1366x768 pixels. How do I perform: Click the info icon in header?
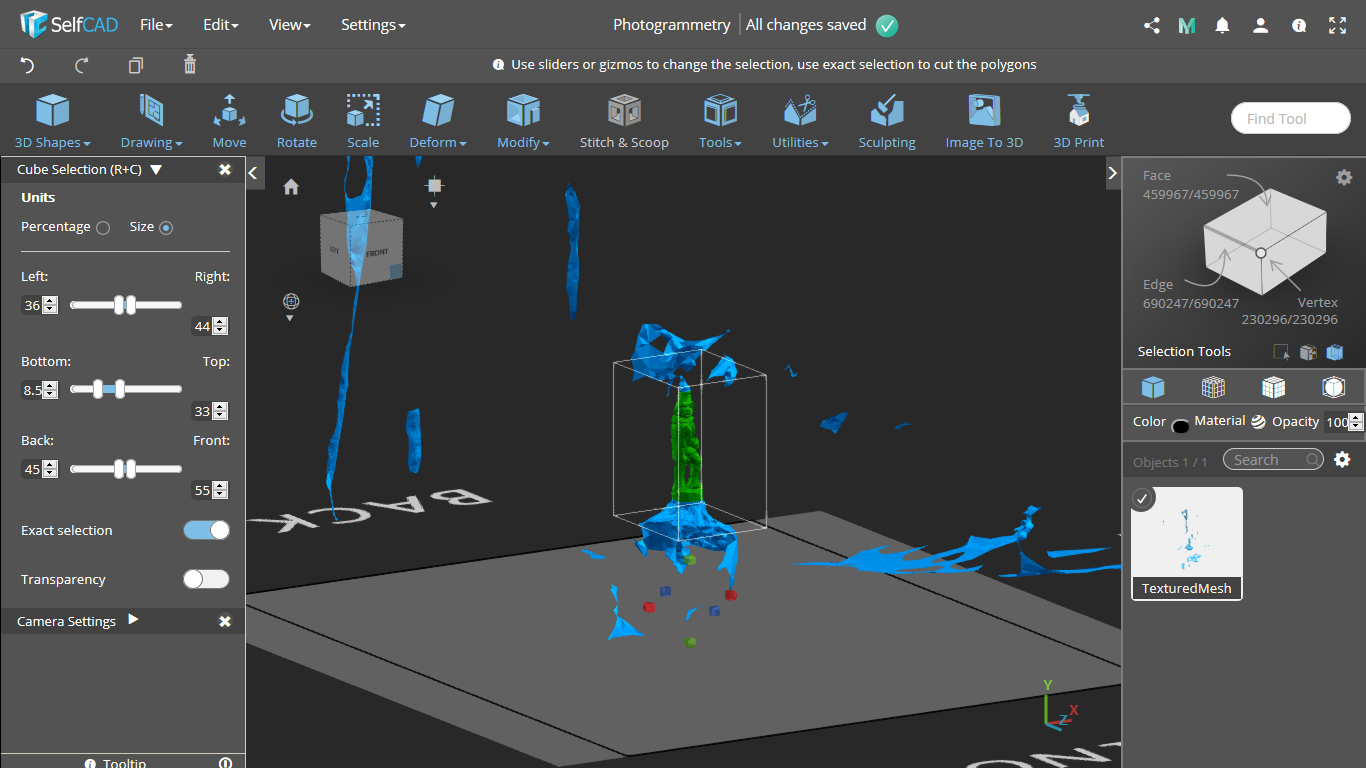click(x=1299, y=26)
